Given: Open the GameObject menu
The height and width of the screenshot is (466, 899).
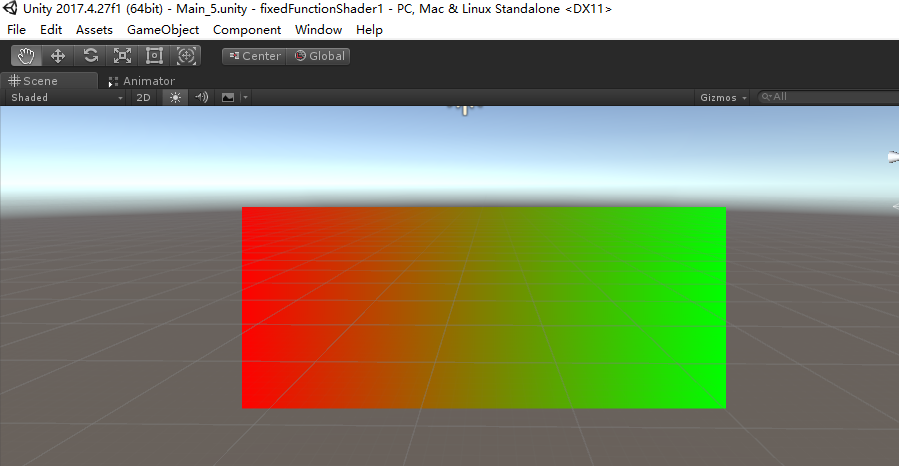Looking at the screenshot, I should pyautogui.click(x=163, y=30).
